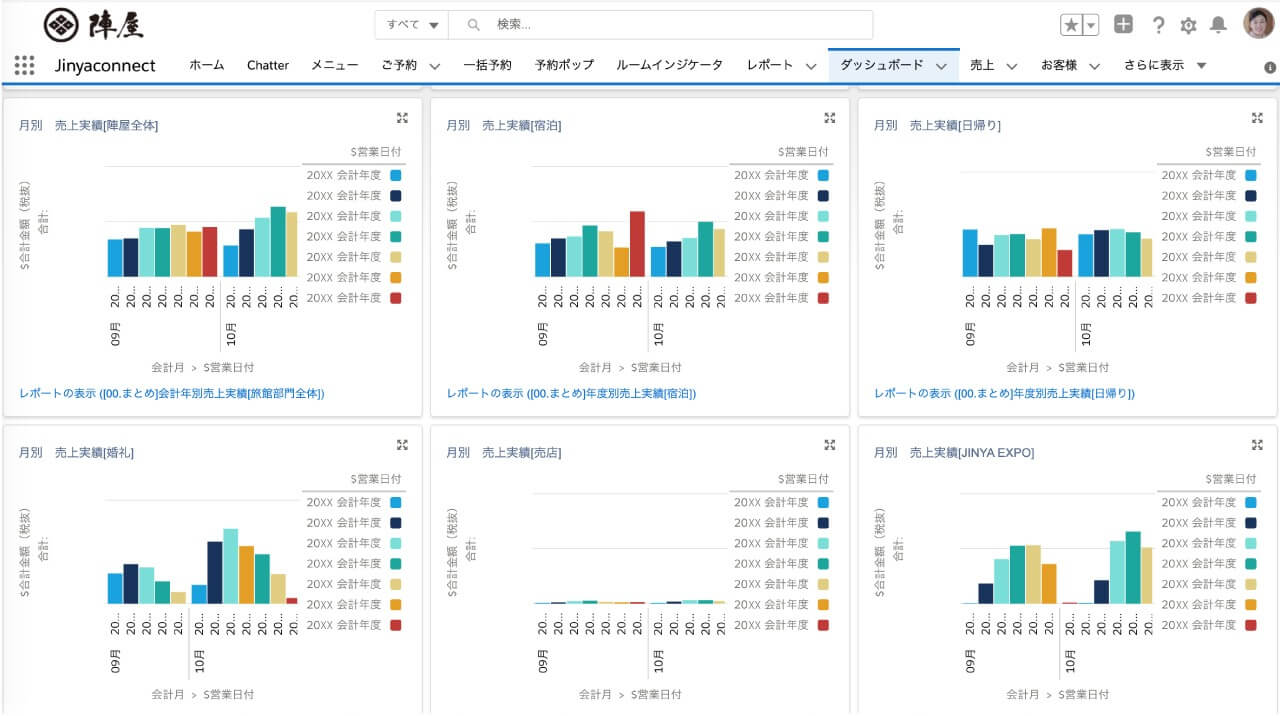Open the setup gear icon
The width and height of the screenshot is (1280, 716).
pos(1188,25)
